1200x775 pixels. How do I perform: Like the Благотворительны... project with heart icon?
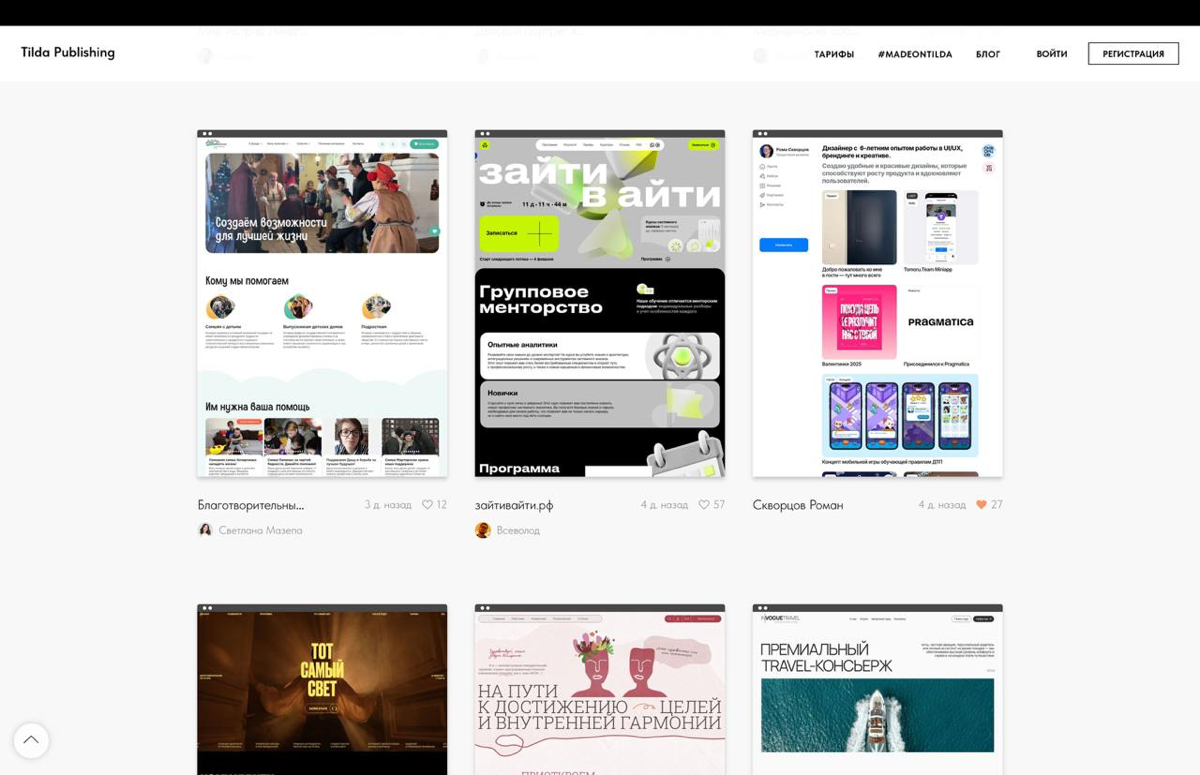pyautogui.click(x=427, y=505)
